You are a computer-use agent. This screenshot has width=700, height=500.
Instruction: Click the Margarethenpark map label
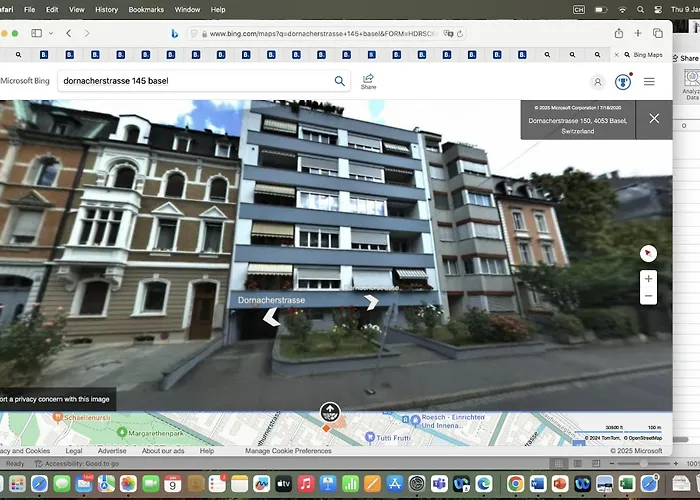point(155,433)
